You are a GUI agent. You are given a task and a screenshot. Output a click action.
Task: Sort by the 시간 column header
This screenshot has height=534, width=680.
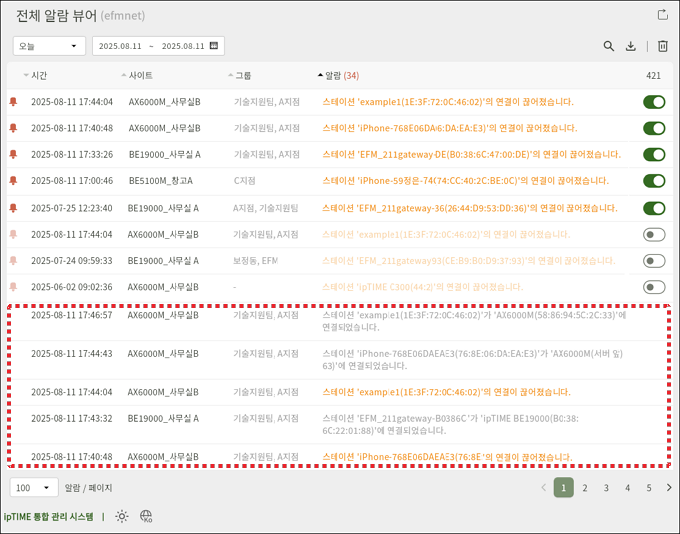point(39,76)
